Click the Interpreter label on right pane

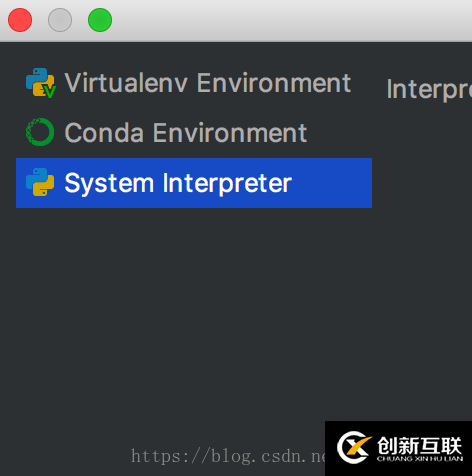429,89
